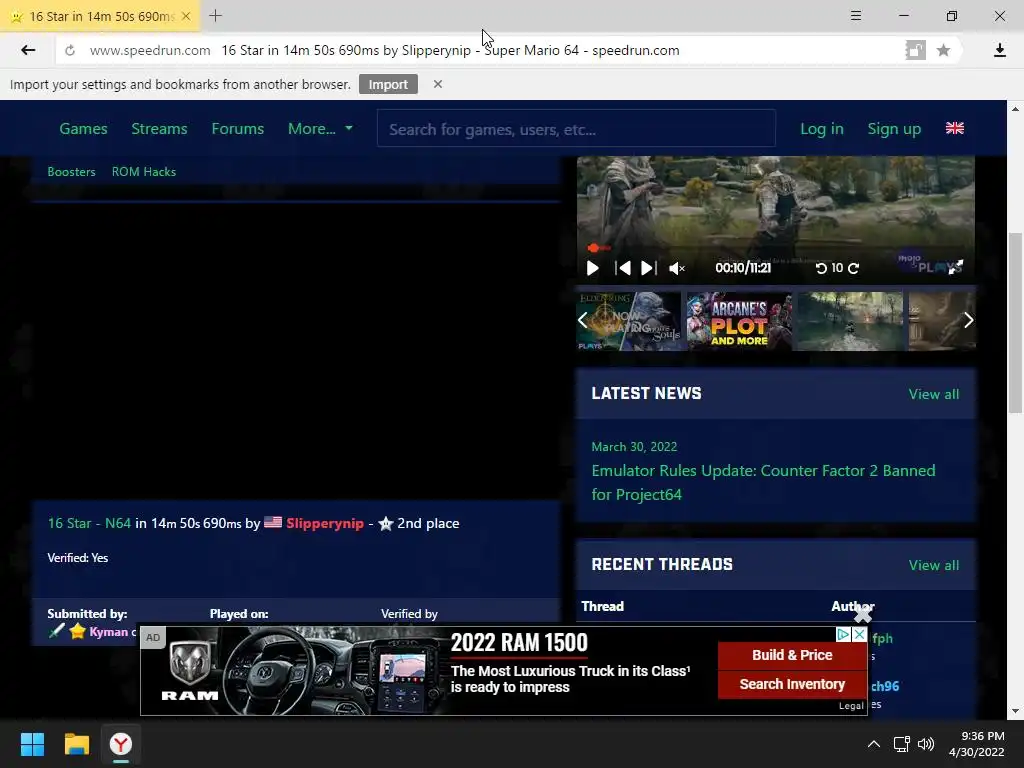This screenshot has width=1024, height=768.
Task: Open the Forums page
Action: [238, 129]
